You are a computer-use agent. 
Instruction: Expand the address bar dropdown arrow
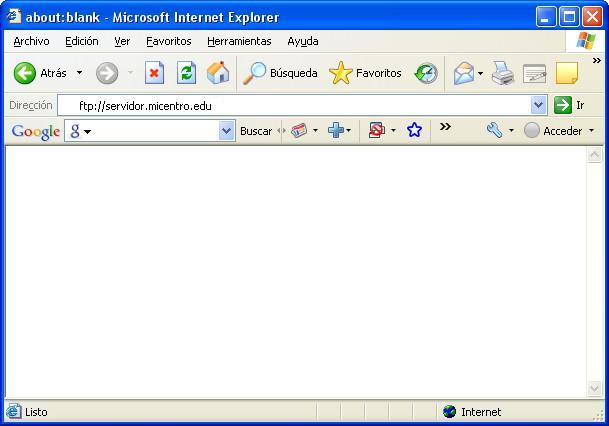click(x=539, y=105)
